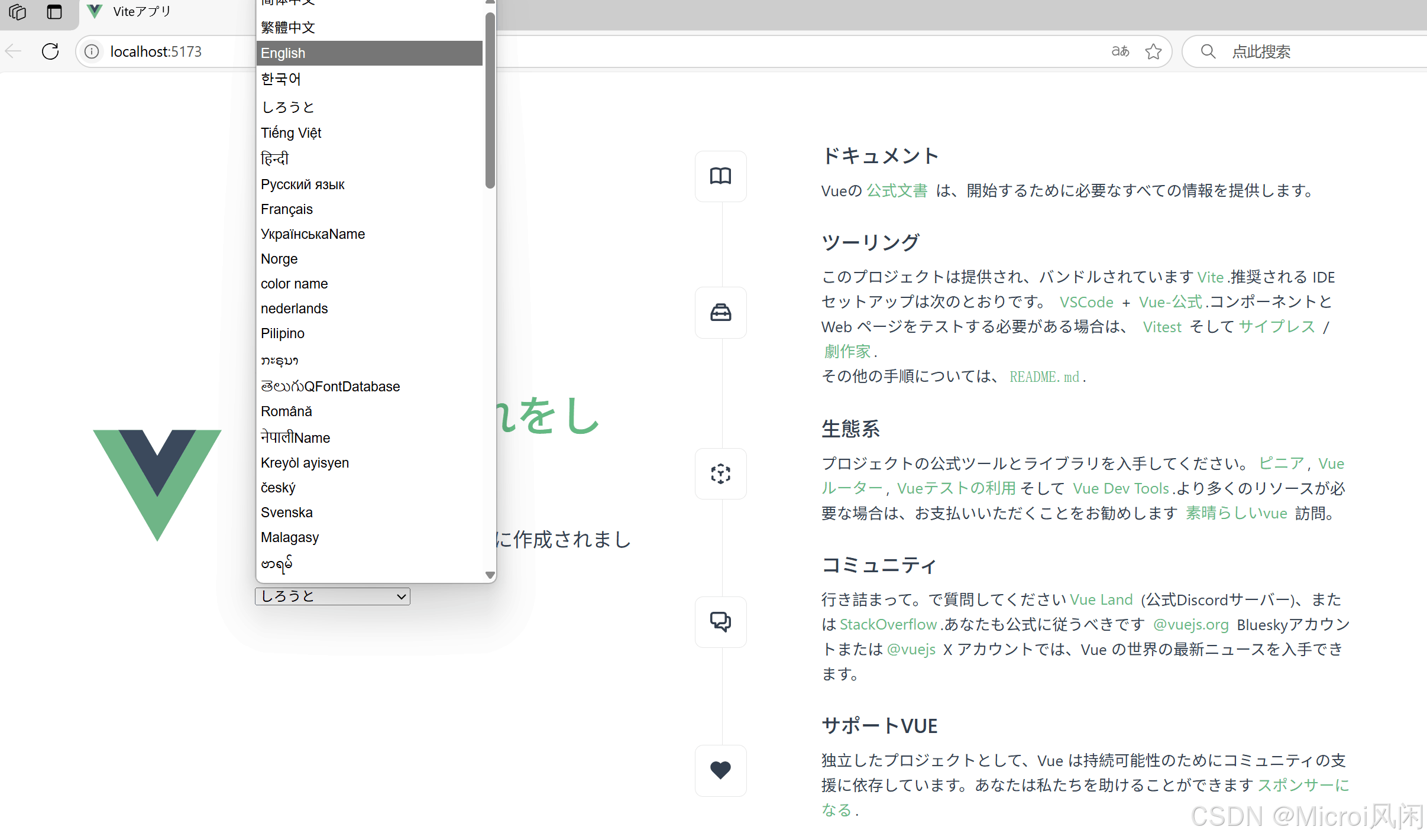The height and width of the screenshot is (840, 1427).
Task: Click the documentation book icon
Action: click(x=720, y=176)
